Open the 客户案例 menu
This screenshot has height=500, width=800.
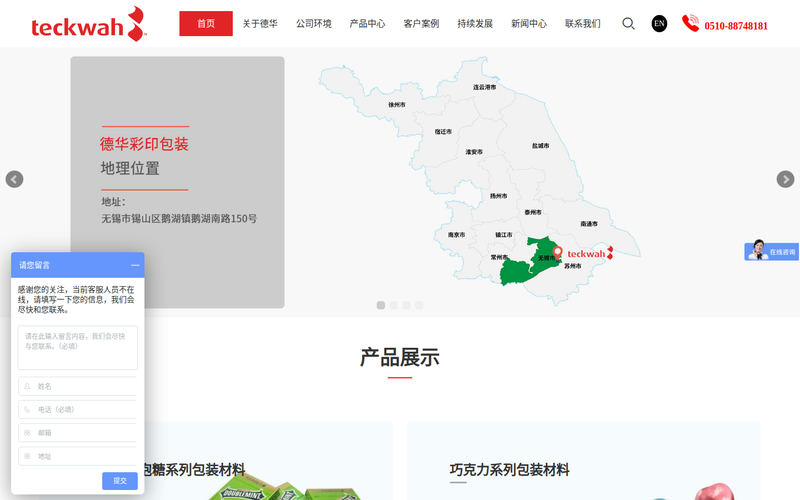pyautogui.click(x=421, y=23)
